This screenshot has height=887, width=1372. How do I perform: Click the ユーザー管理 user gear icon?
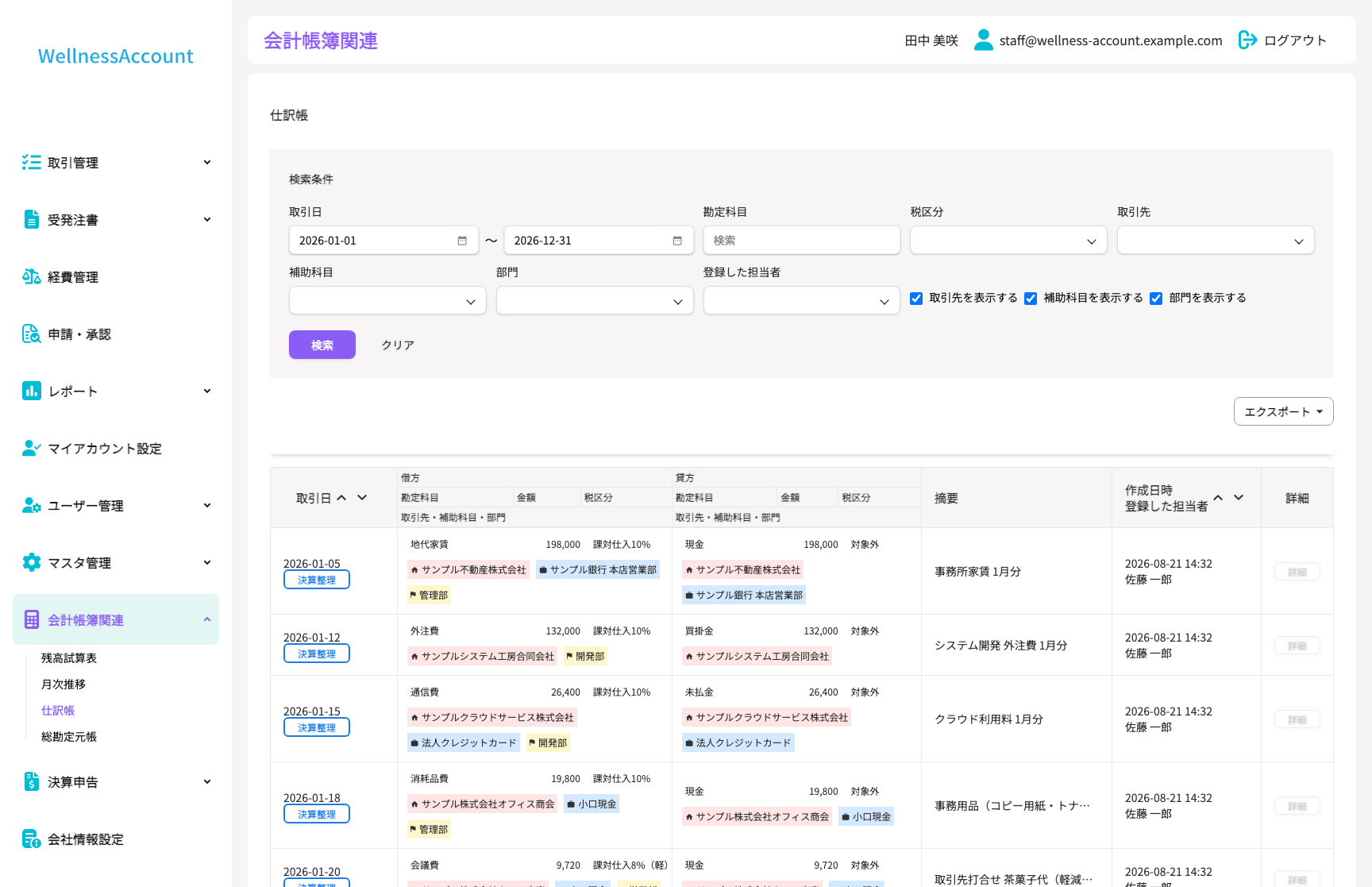point(32,506)
